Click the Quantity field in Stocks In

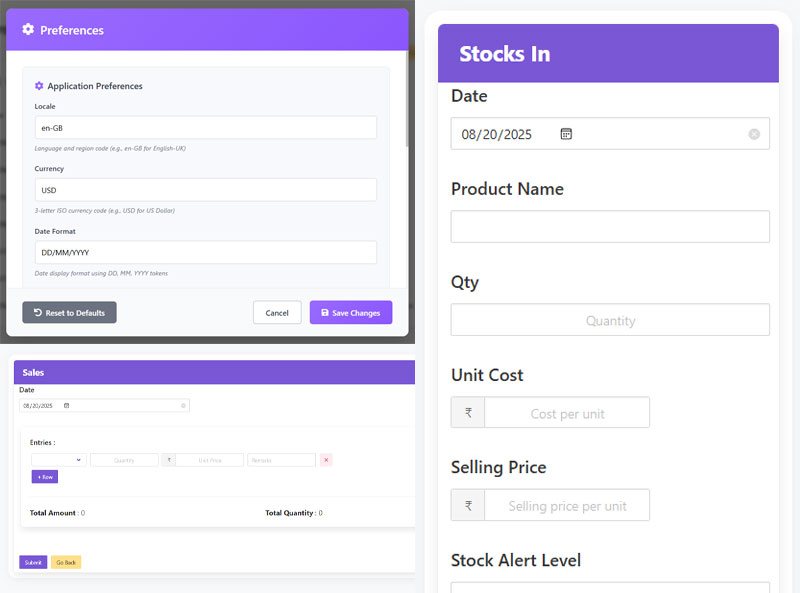(x=610, y=320)
